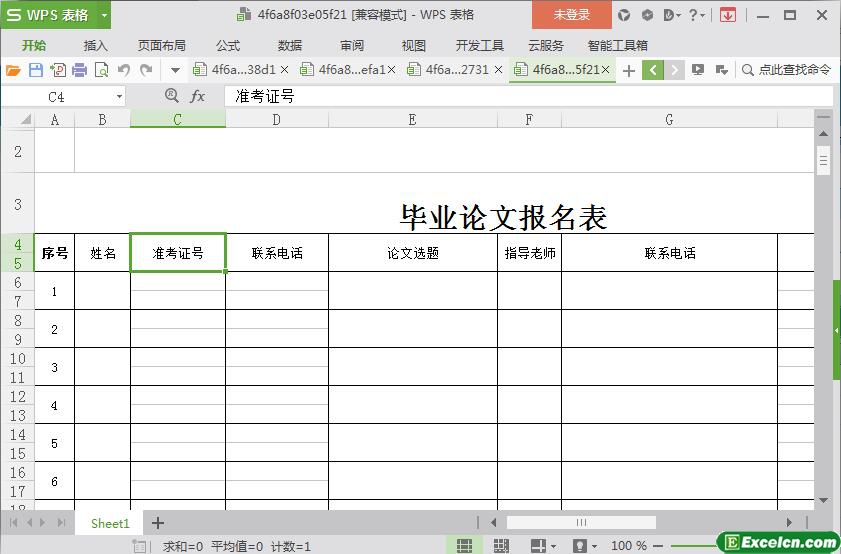The width and height of the screenshot is (841, 554).
Task: Click the 点此查找命令 search box
Action: [786, 70]
